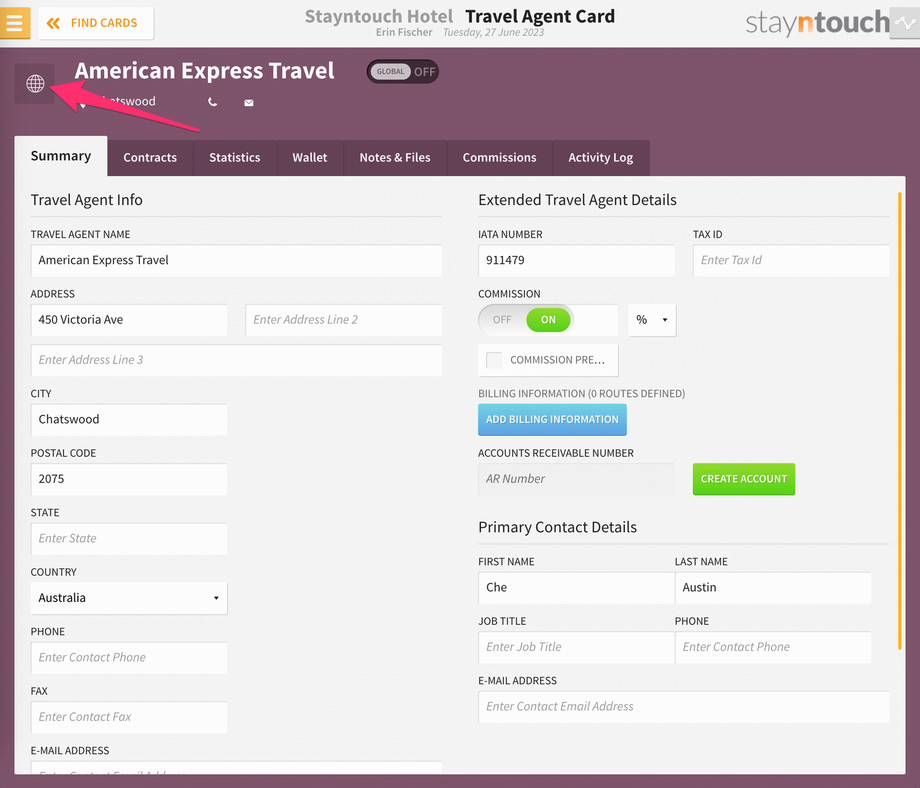This screenshot has width=920, height=788.
Task: Switch to the Summary tab
Action: (x=61, y=156)
